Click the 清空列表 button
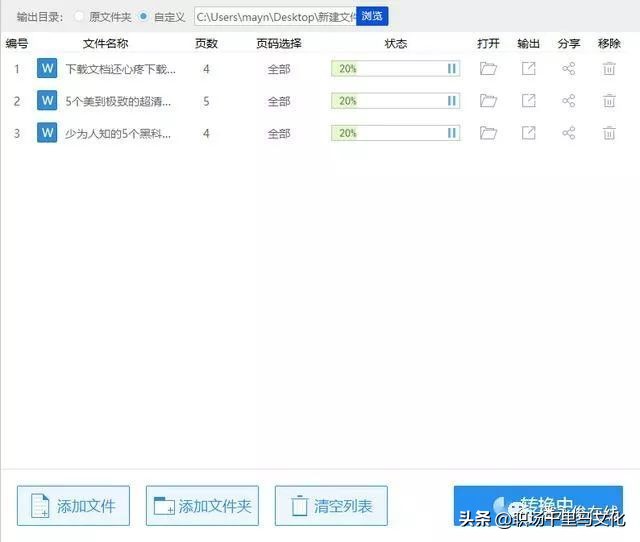Image resolution: width=640 pixels, height=542 pixels. coord(331,506)
